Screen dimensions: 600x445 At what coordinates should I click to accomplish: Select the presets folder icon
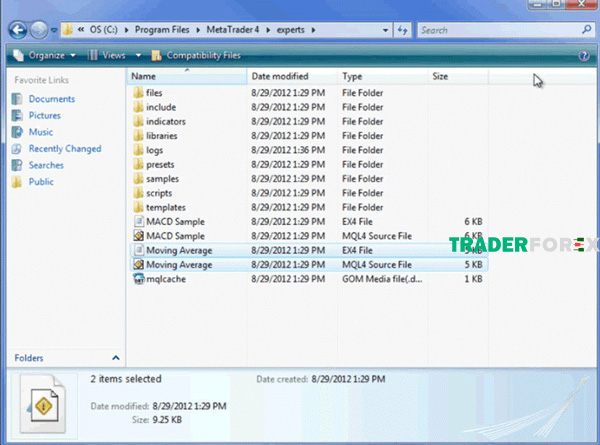coord(138,165)
